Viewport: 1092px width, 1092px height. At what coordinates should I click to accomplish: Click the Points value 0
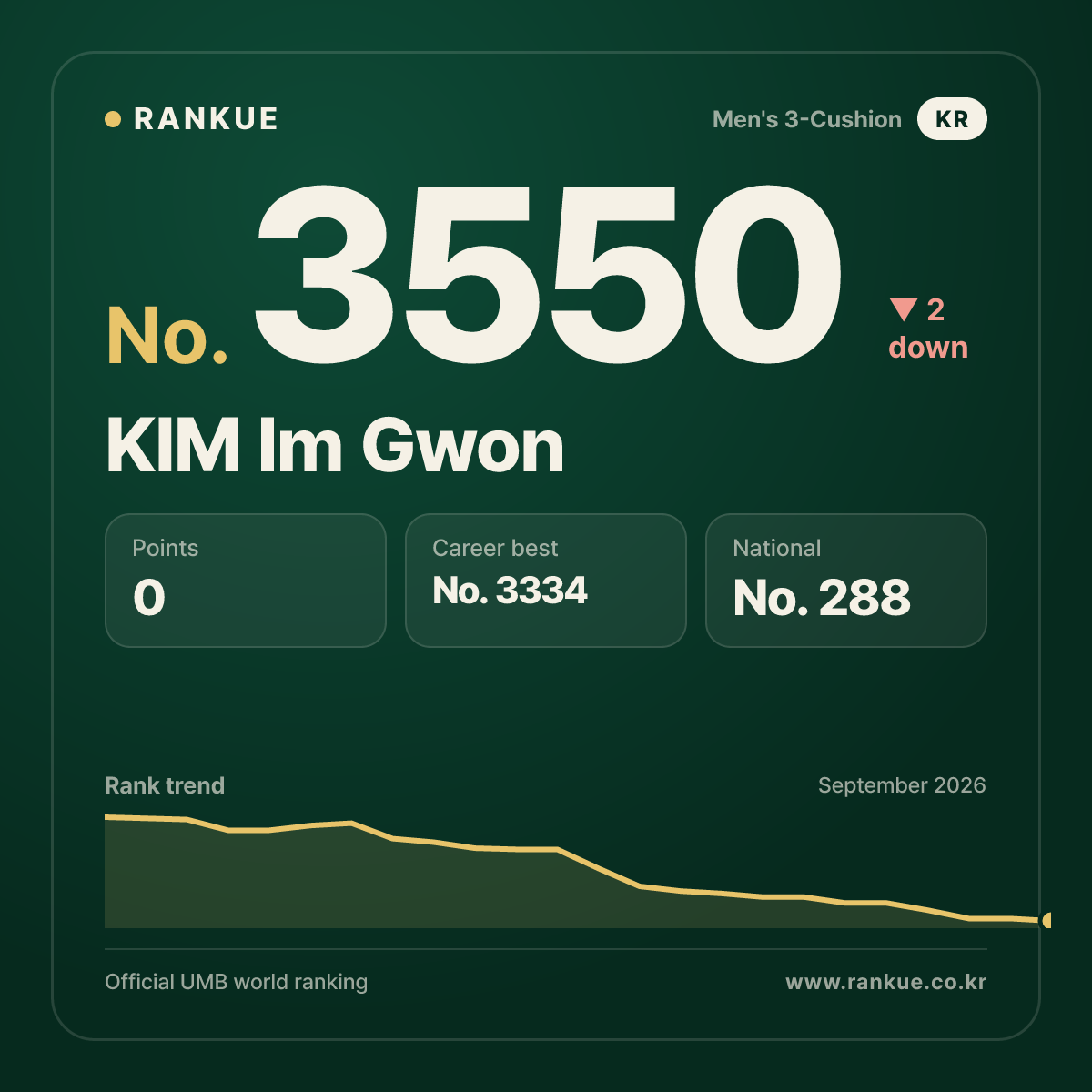pos(149,598)
